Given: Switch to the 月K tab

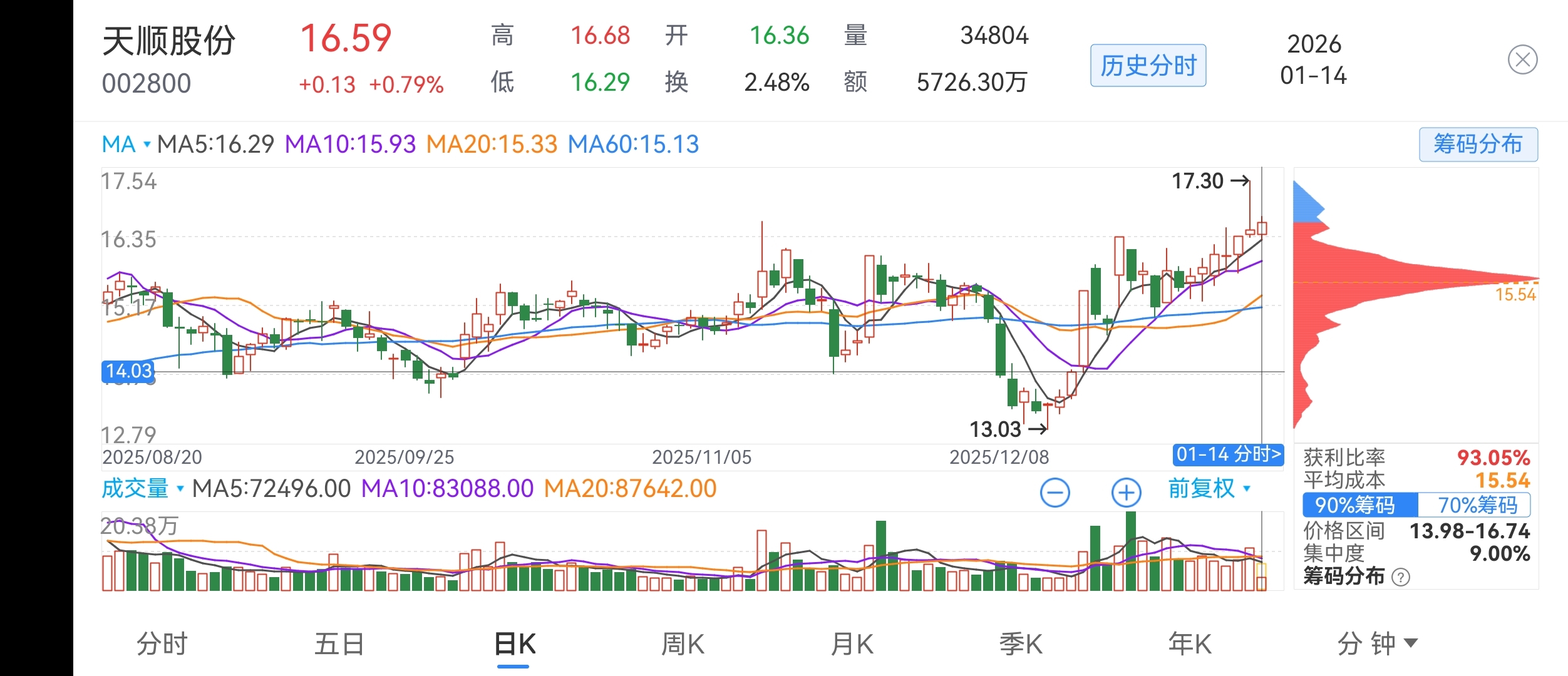Looking at the screenshot, I should (x=852, y=643).
